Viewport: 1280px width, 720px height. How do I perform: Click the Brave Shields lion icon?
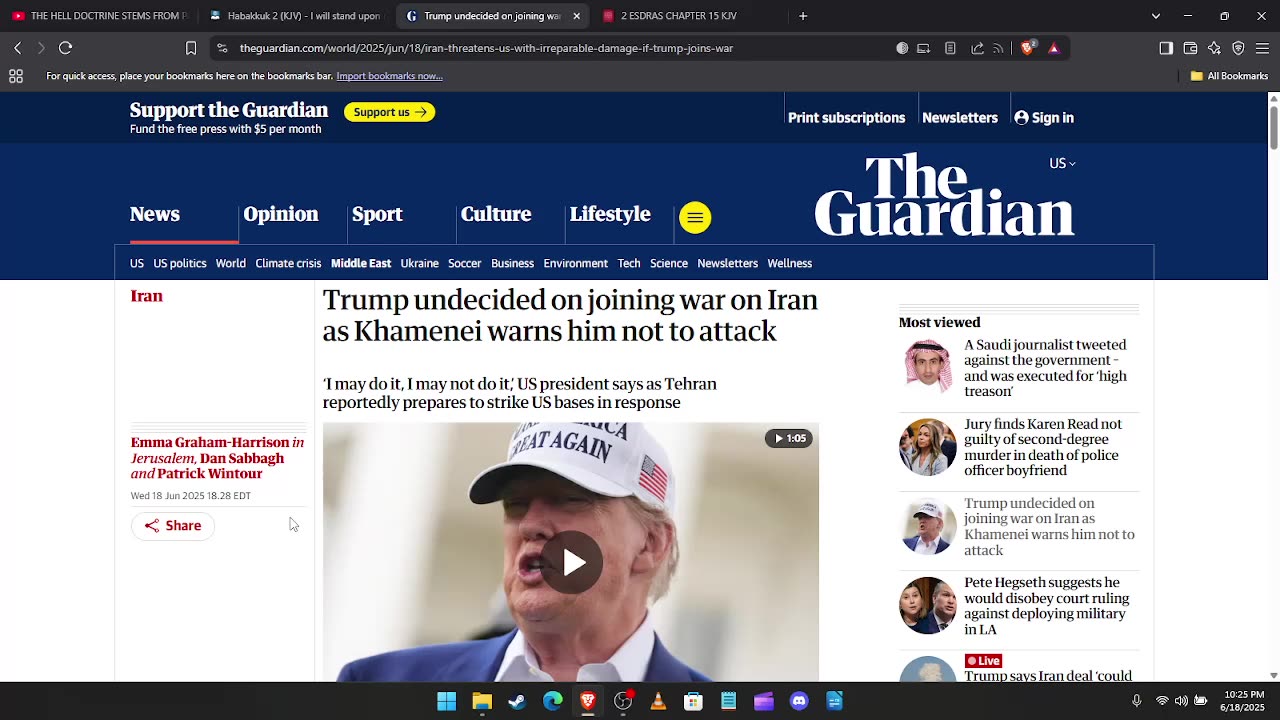click(1027, 48)
